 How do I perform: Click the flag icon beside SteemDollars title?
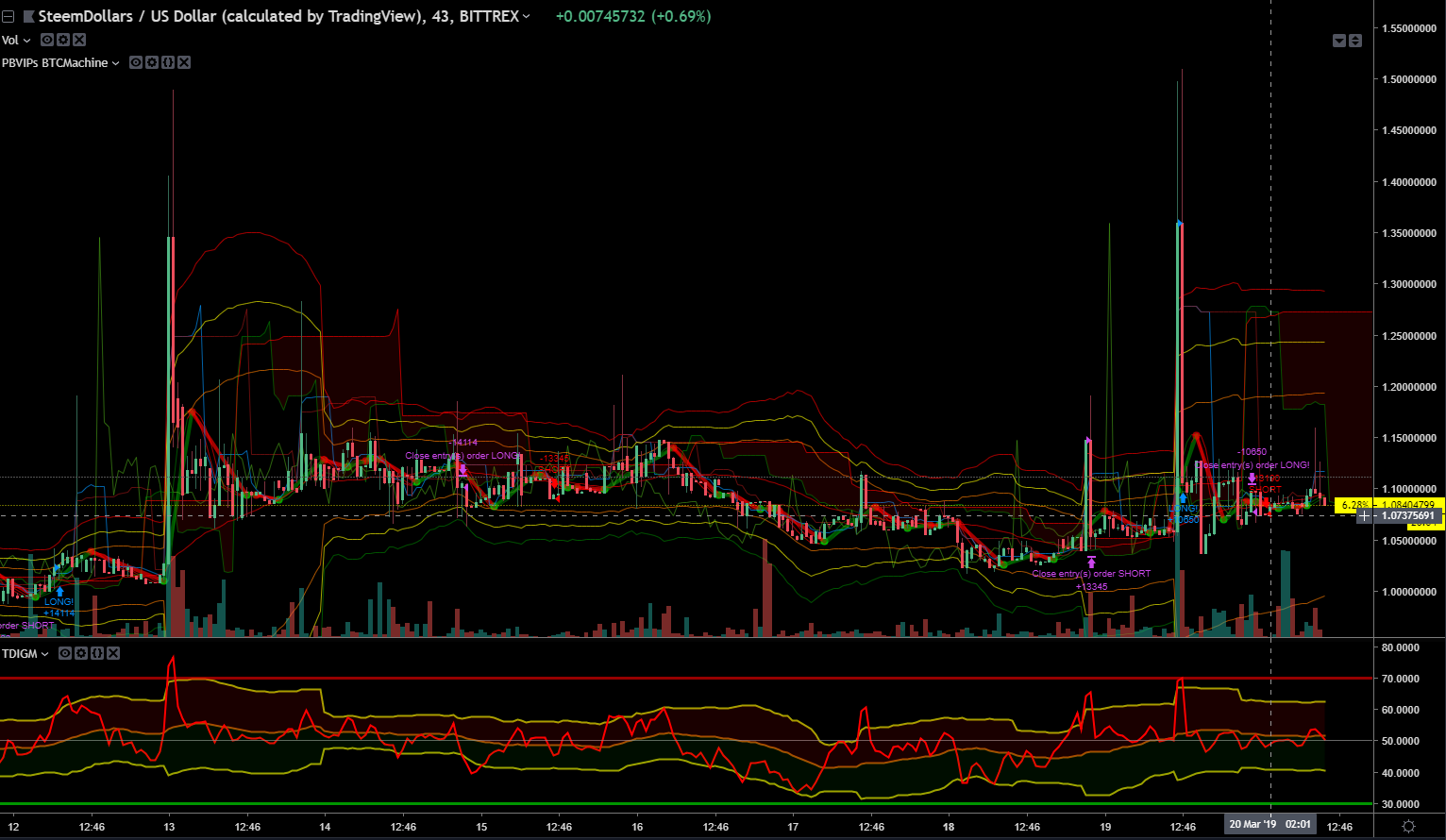(28, 17)
